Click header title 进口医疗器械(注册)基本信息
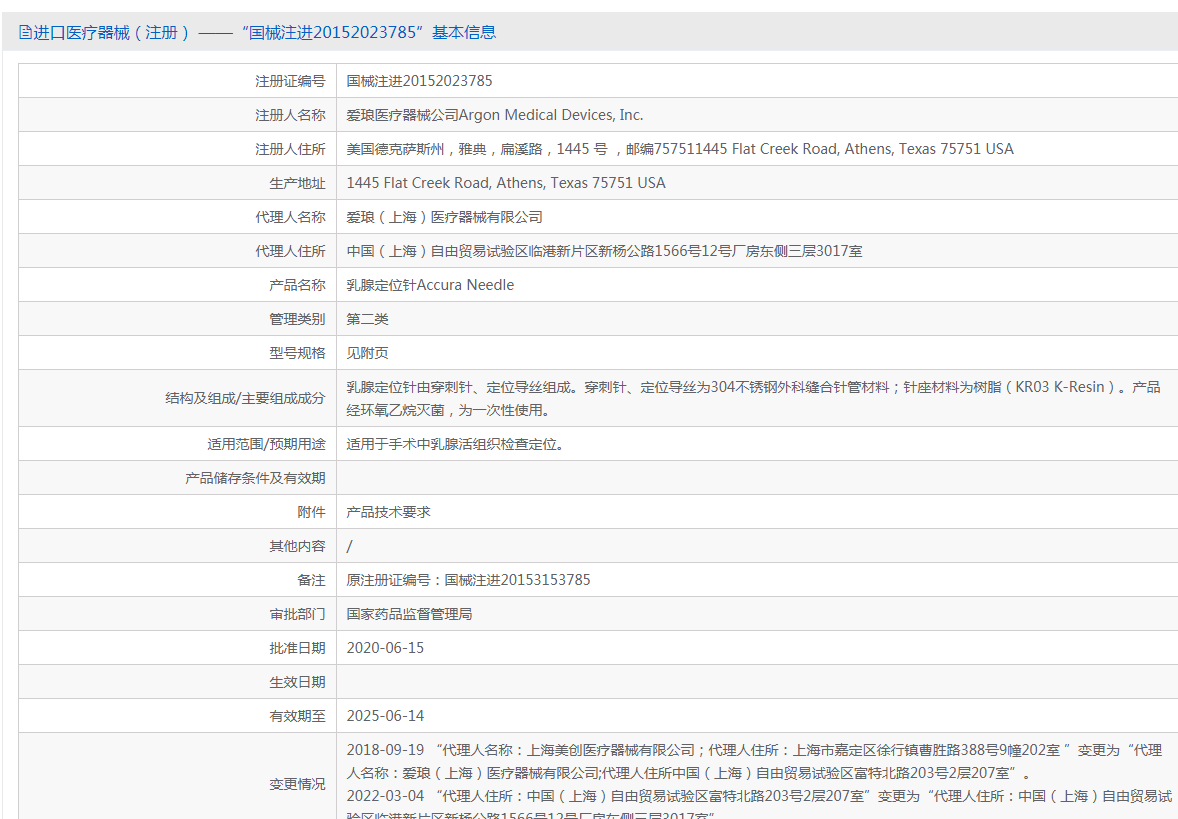The image size is (1178, 819). coord(264,32)
